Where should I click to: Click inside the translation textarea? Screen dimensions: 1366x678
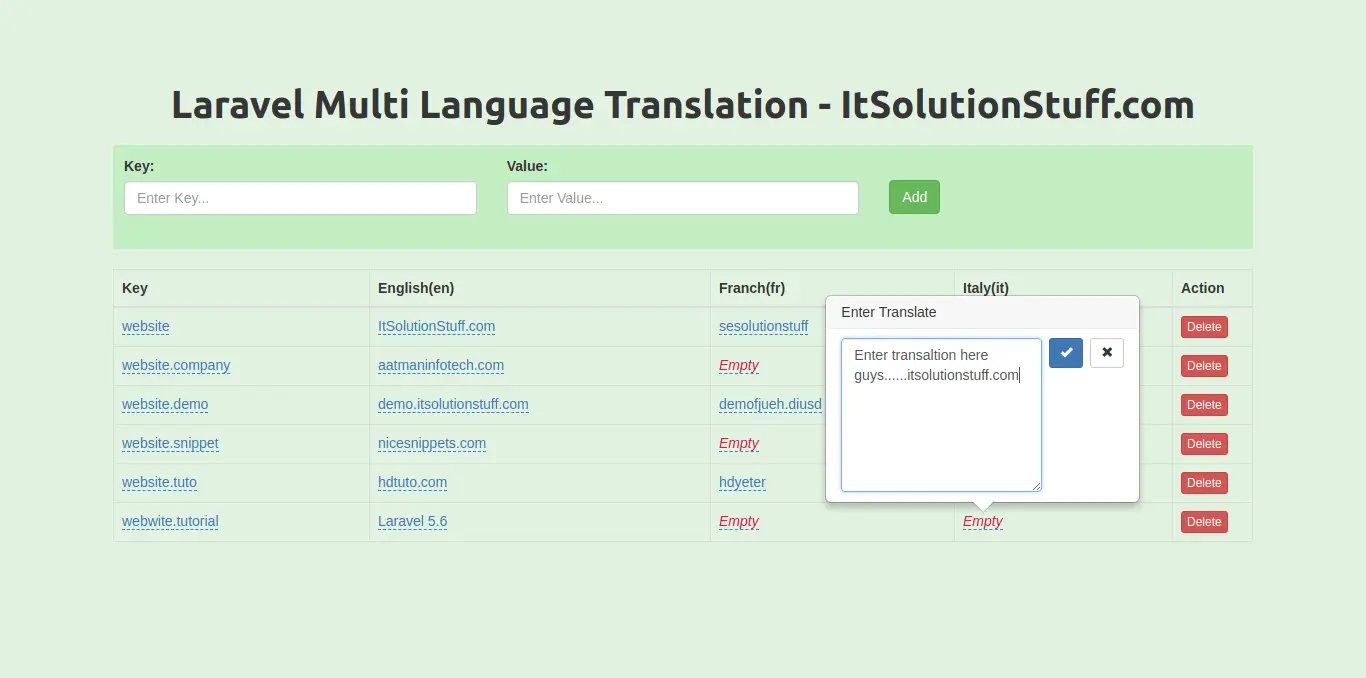tap(940, 430)
